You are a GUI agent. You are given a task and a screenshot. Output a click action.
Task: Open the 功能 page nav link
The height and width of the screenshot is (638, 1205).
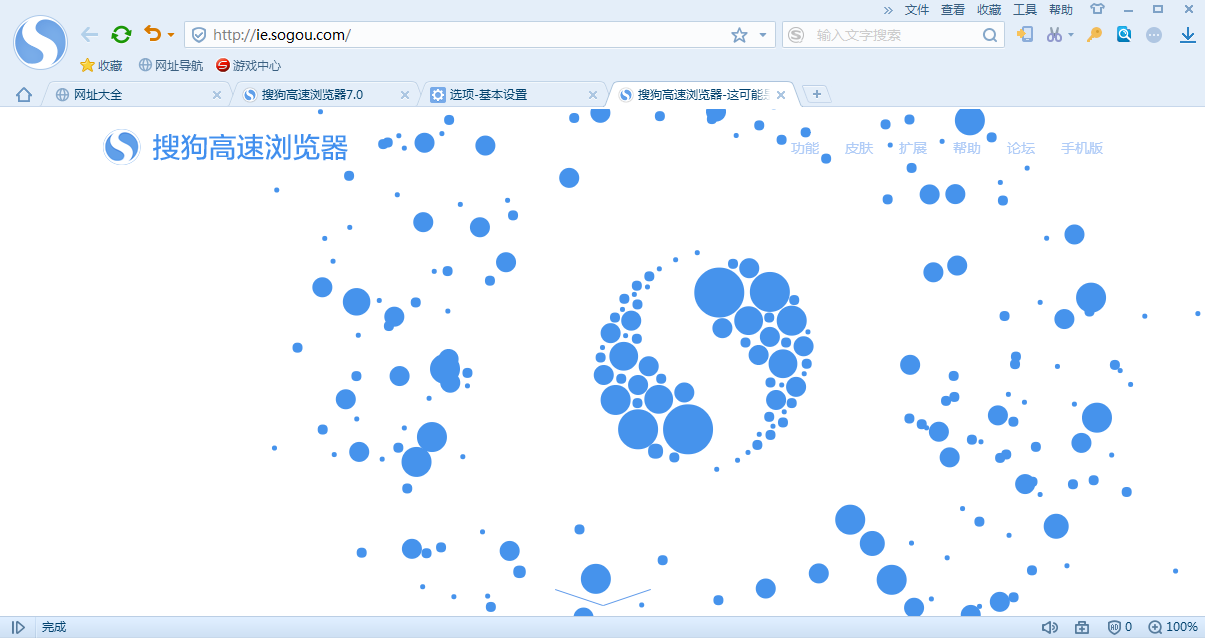click(x=805, y=148)
